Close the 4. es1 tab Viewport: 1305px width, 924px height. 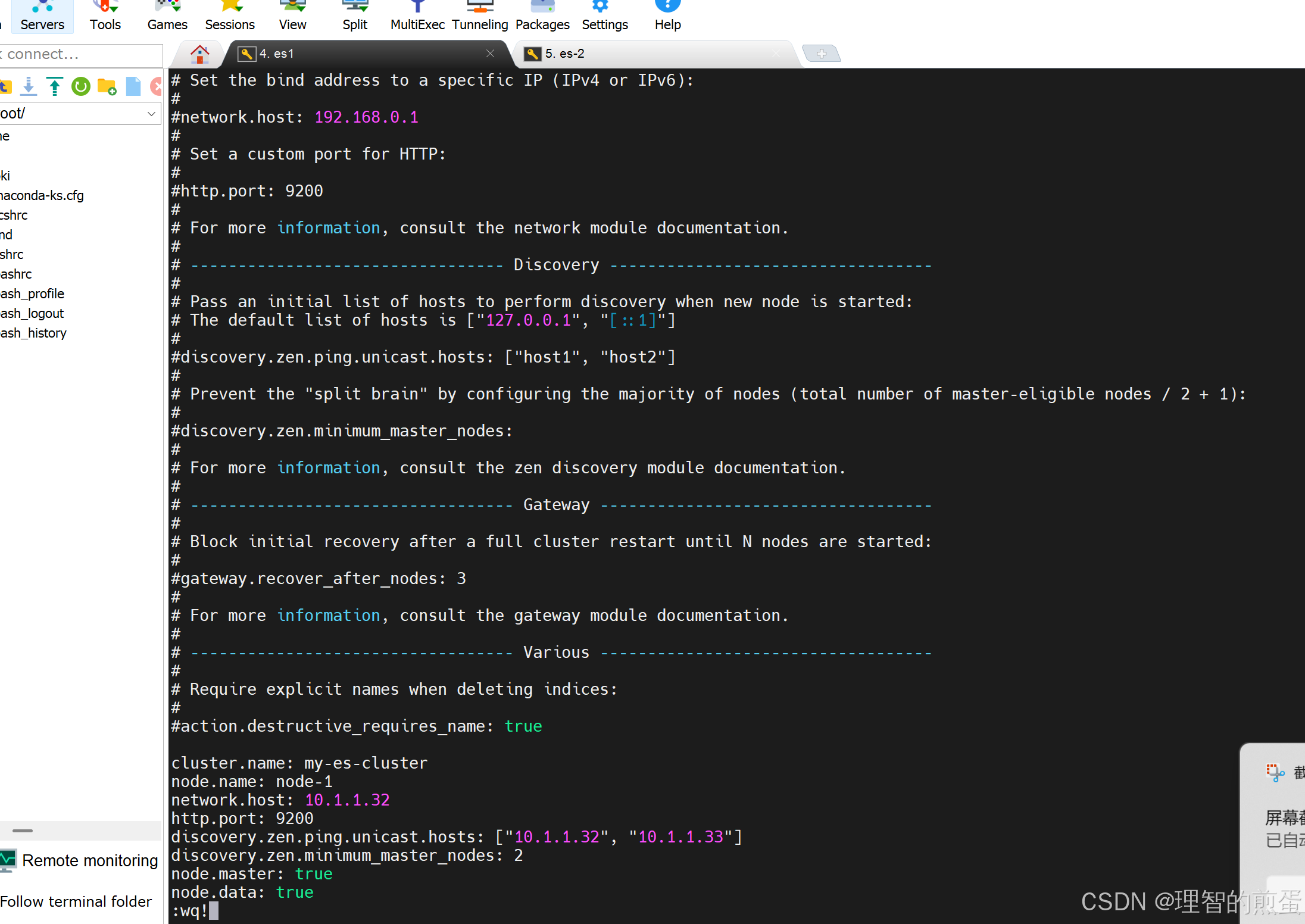[490, 54]
